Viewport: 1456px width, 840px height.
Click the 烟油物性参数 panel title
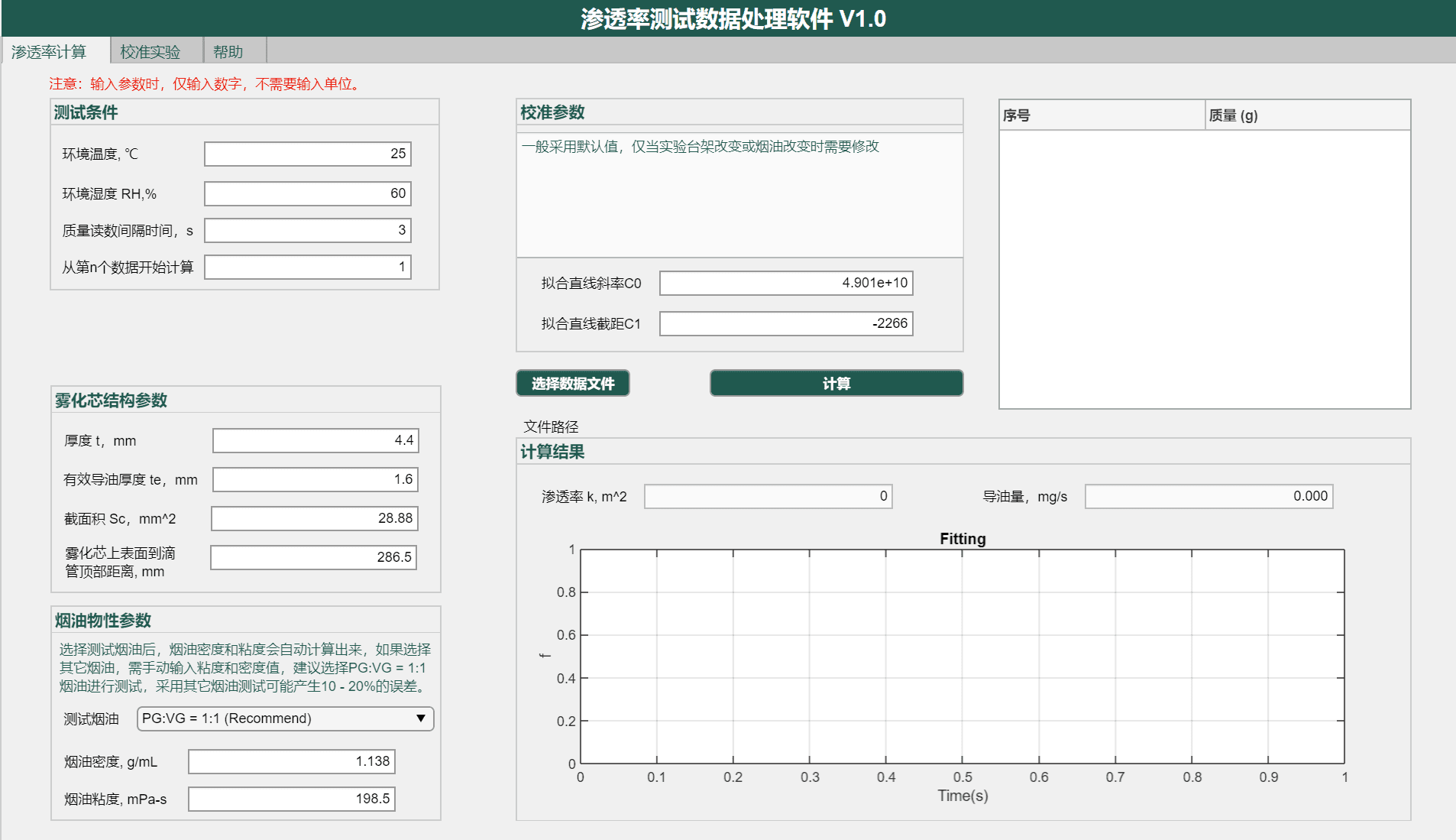pyautogui.click(x=103, y=621)
